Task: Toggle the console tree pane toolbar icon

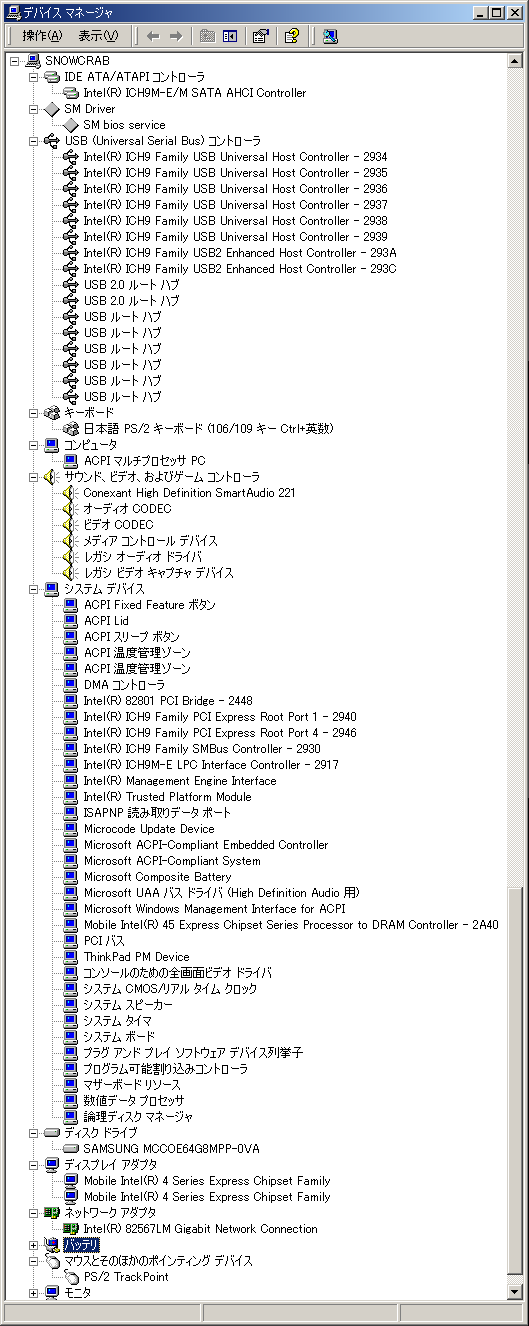Action: tap(230, 36)
